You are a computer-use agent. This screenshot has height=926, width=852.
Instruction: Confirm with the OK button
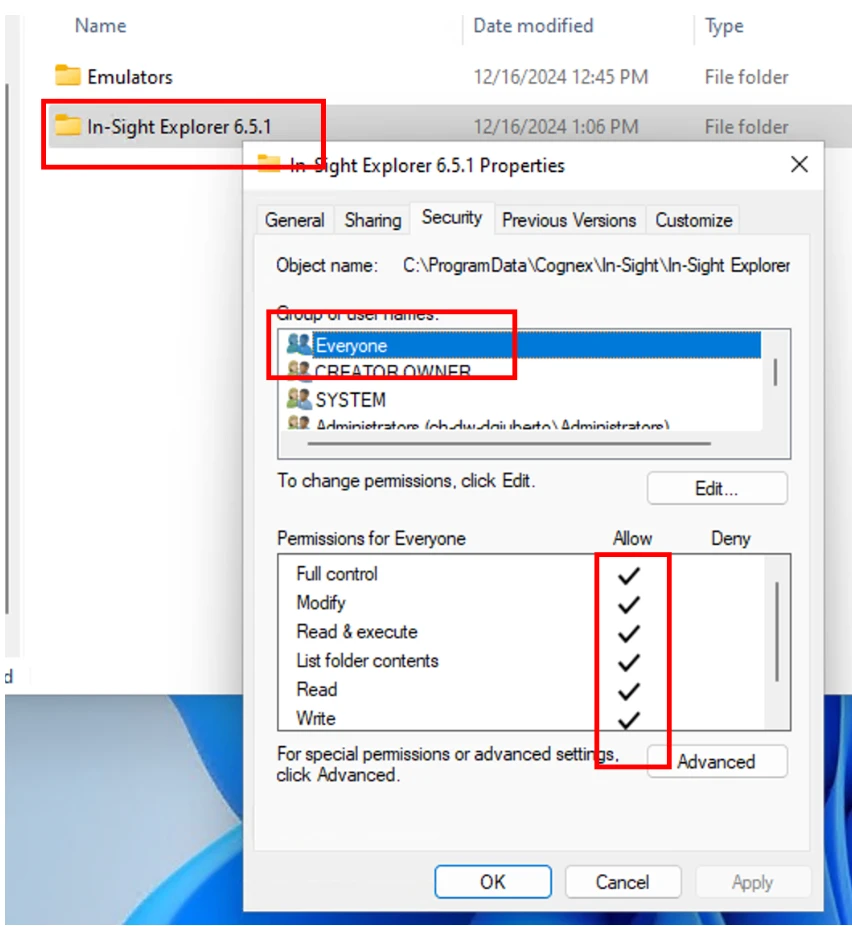coord(493,882)
